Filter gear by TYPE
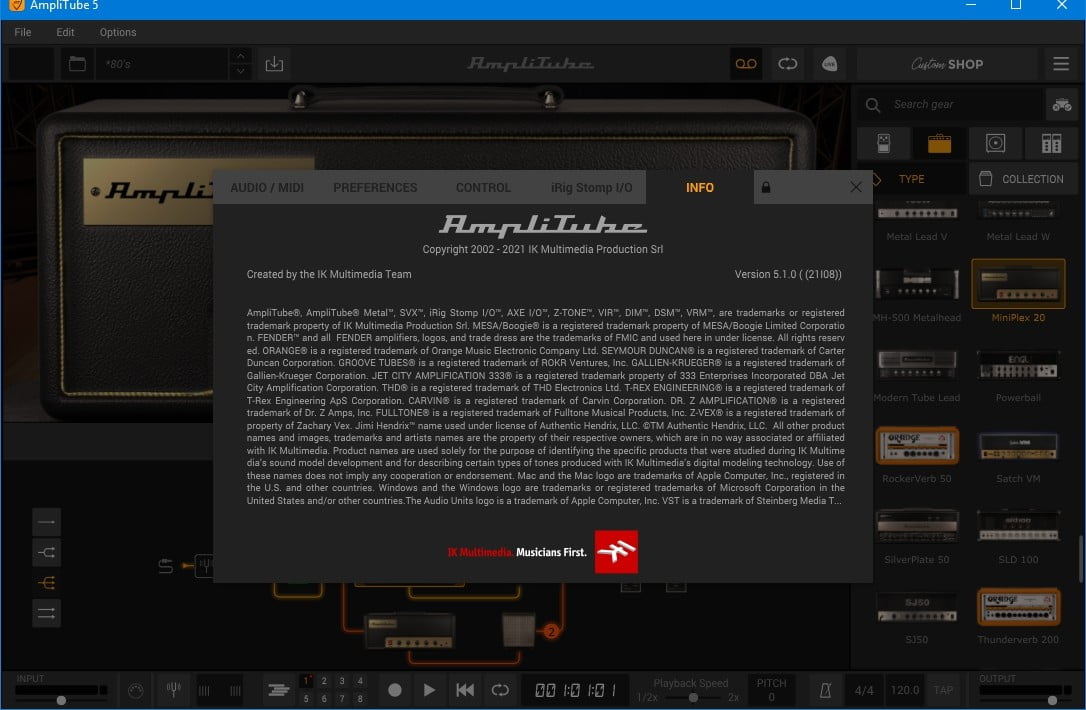This screenshot has height=710, width=1086. [x=911, y=179]
